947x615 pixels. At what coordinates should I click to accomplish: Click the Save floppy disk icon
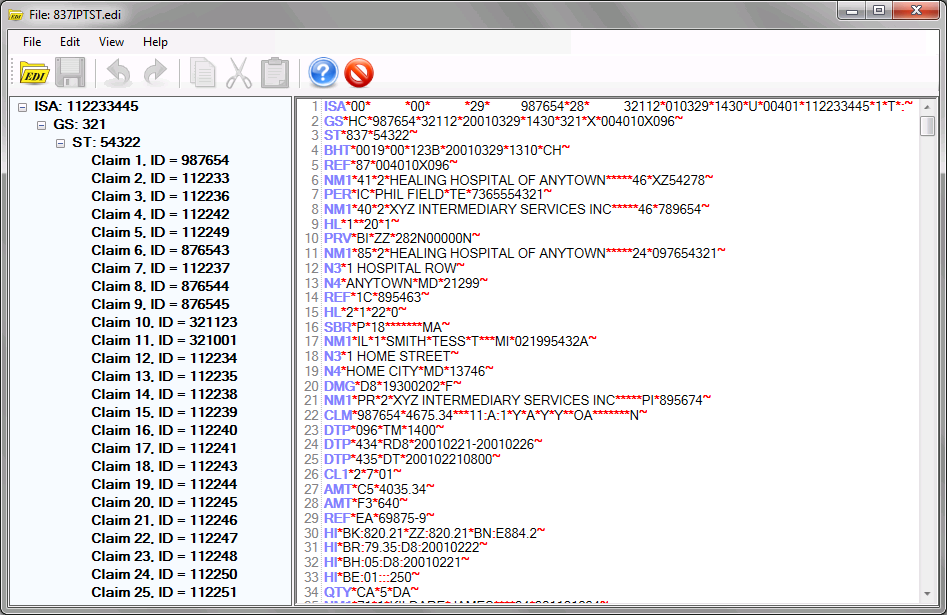click(x=70, y=73)
